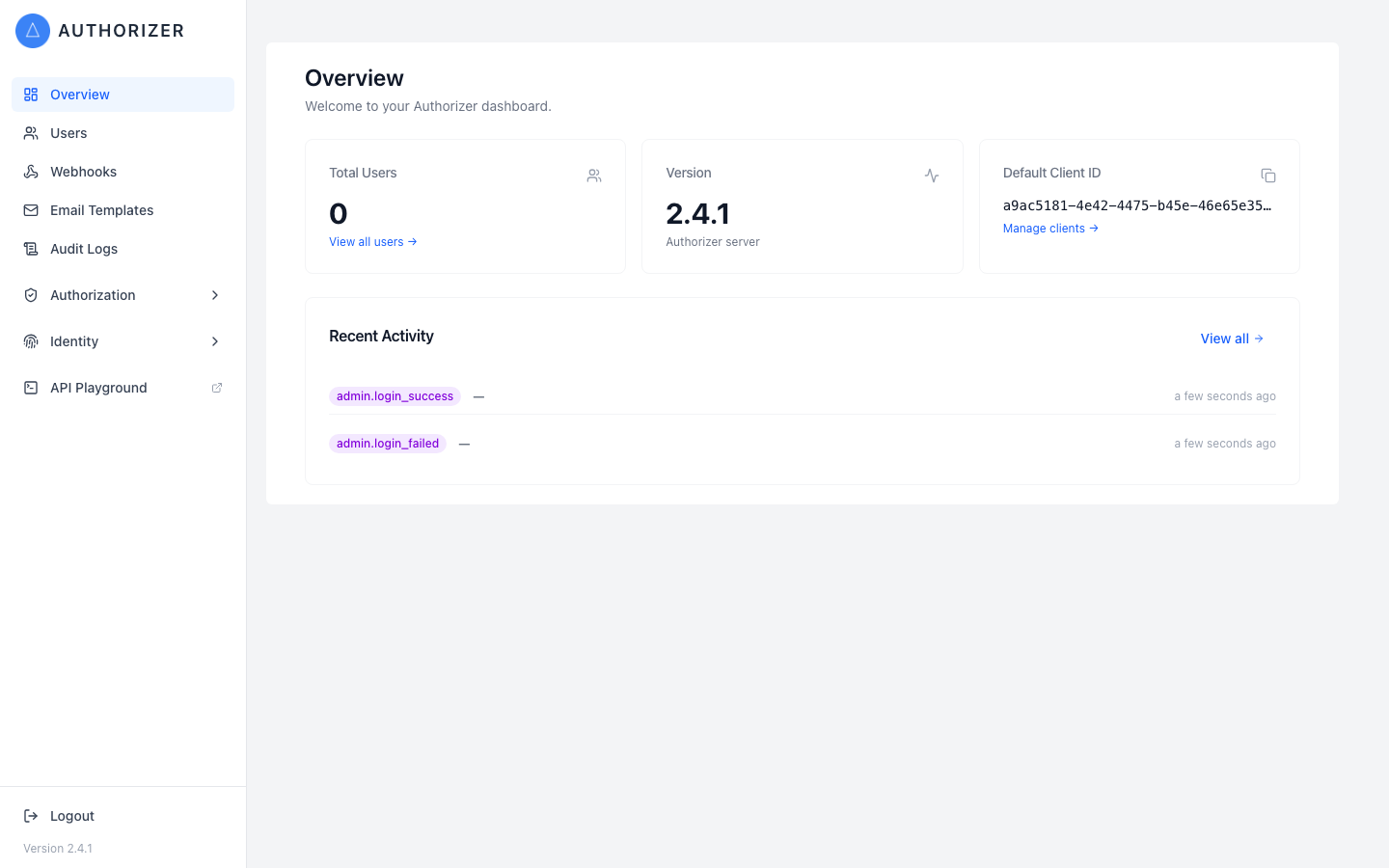Copy the Default Client ID with copy icon
Screen dimensions: 1389x868
1268,176
